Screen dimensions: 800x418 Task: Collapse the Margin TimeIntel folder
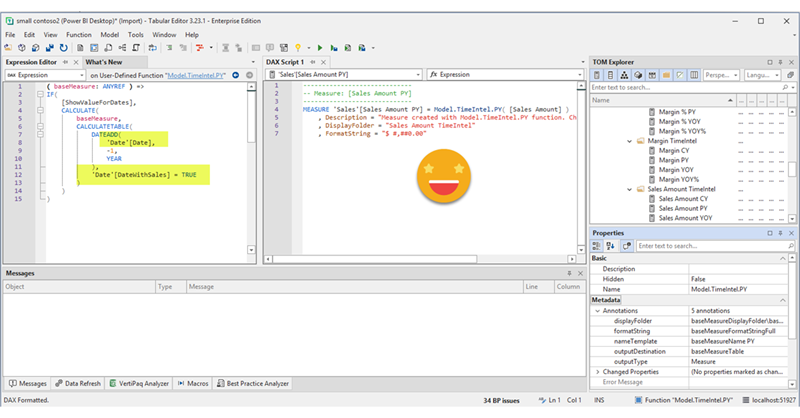(x=630, y=141)
